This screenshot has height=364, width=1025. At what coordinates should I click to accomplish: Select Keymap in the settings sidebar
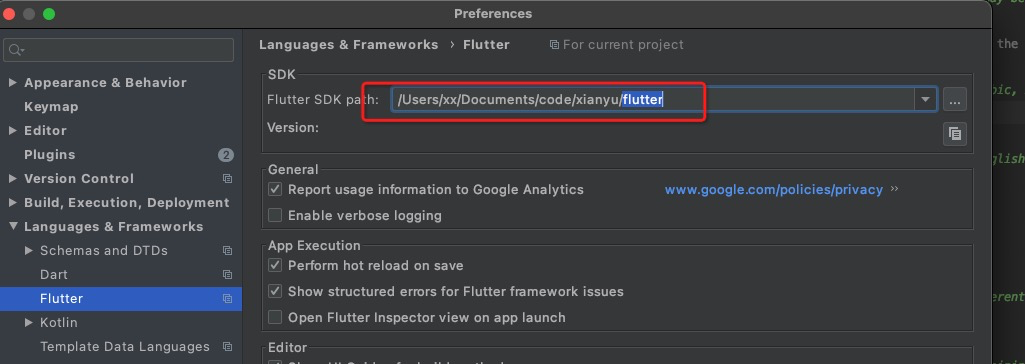pos(51,107)
